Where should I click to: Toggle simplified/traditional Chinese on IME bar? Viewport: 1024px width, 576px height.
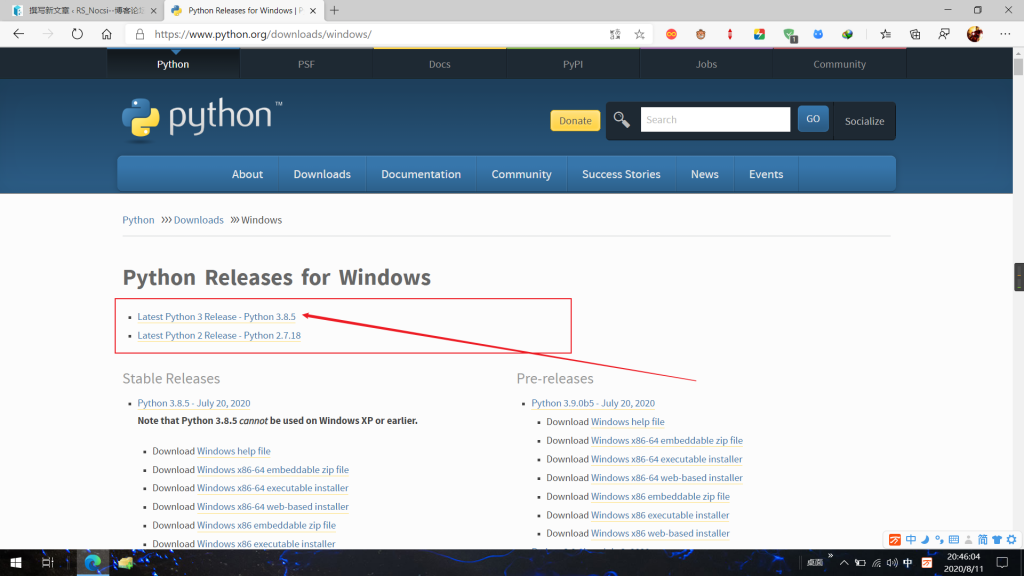(982, 539)
